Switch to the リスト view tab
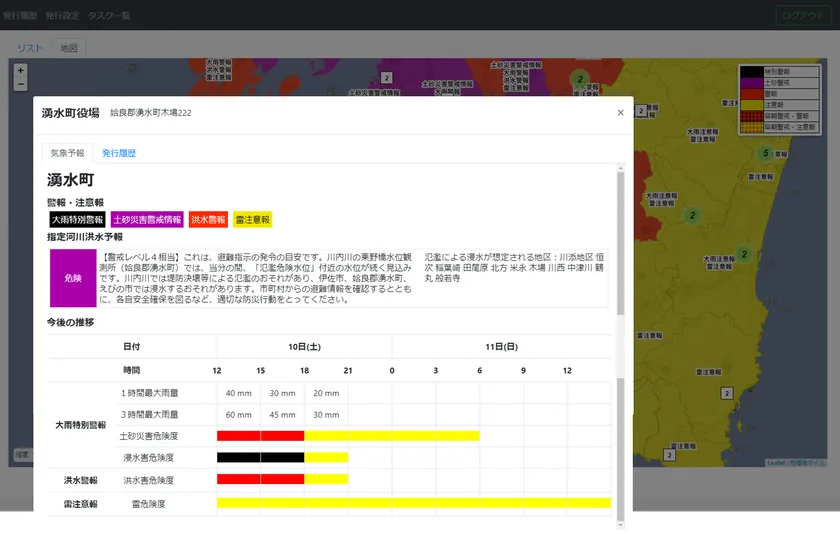The width and height of the screenshot is (840, 538). [30, 48]
